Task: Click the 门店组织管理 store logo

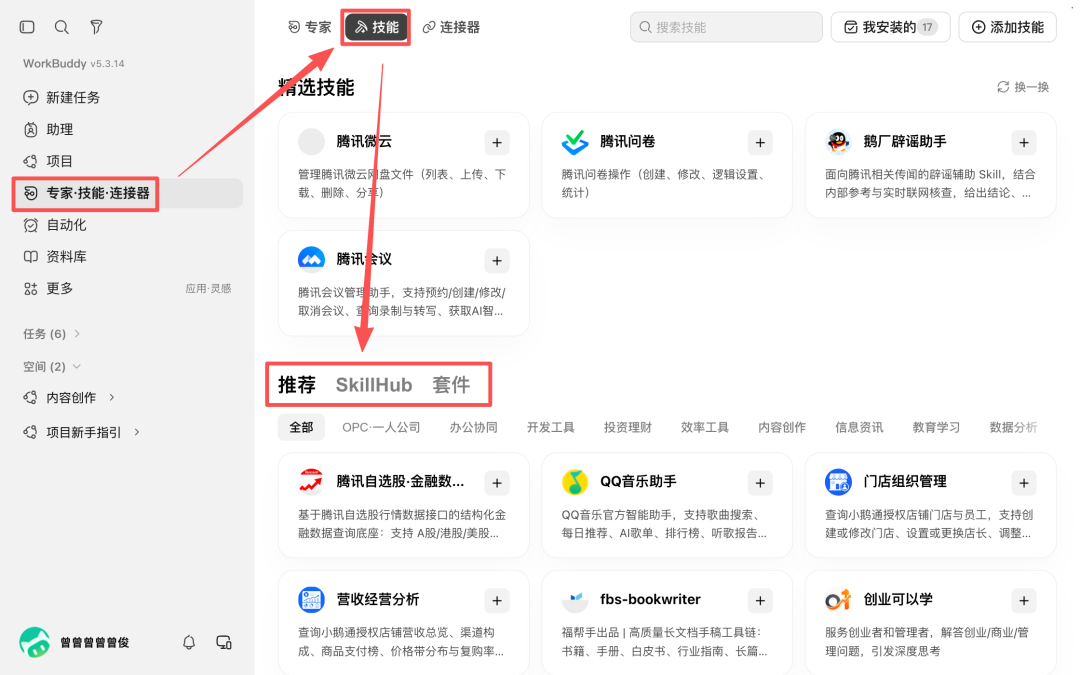Action: click(838, 482)
